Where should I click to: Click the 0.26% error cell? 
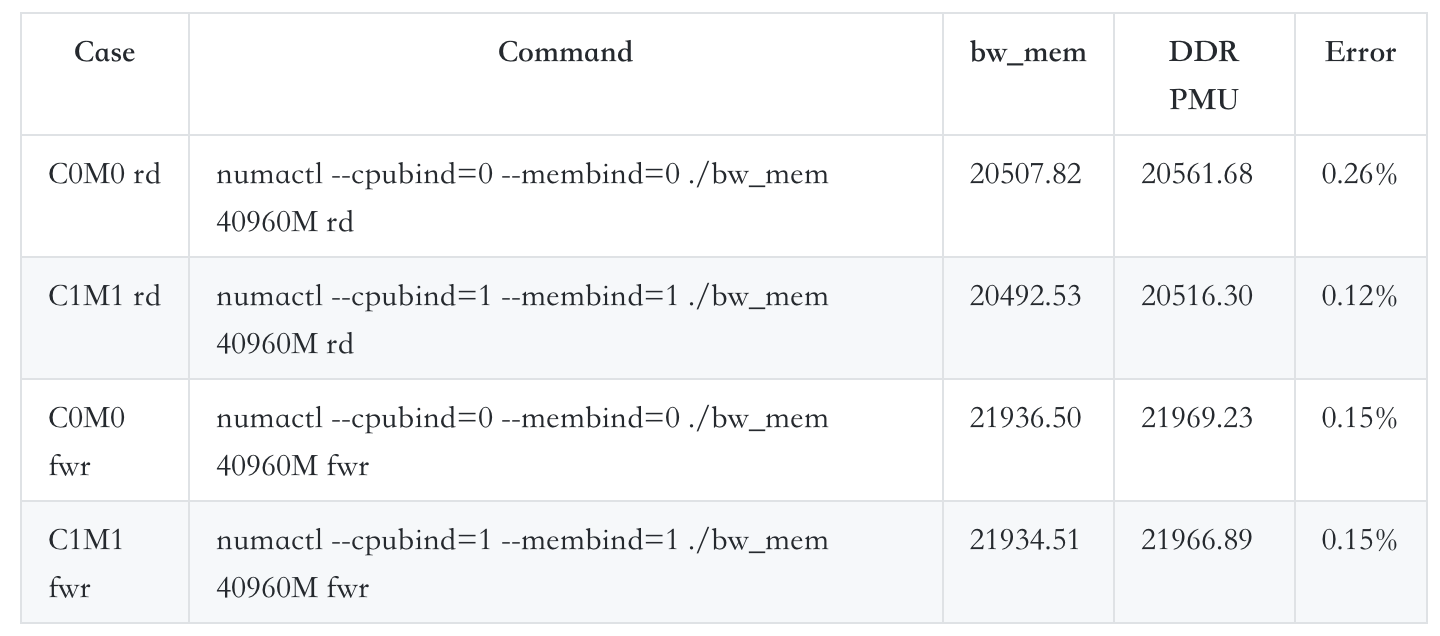[x=1359, y=174]
